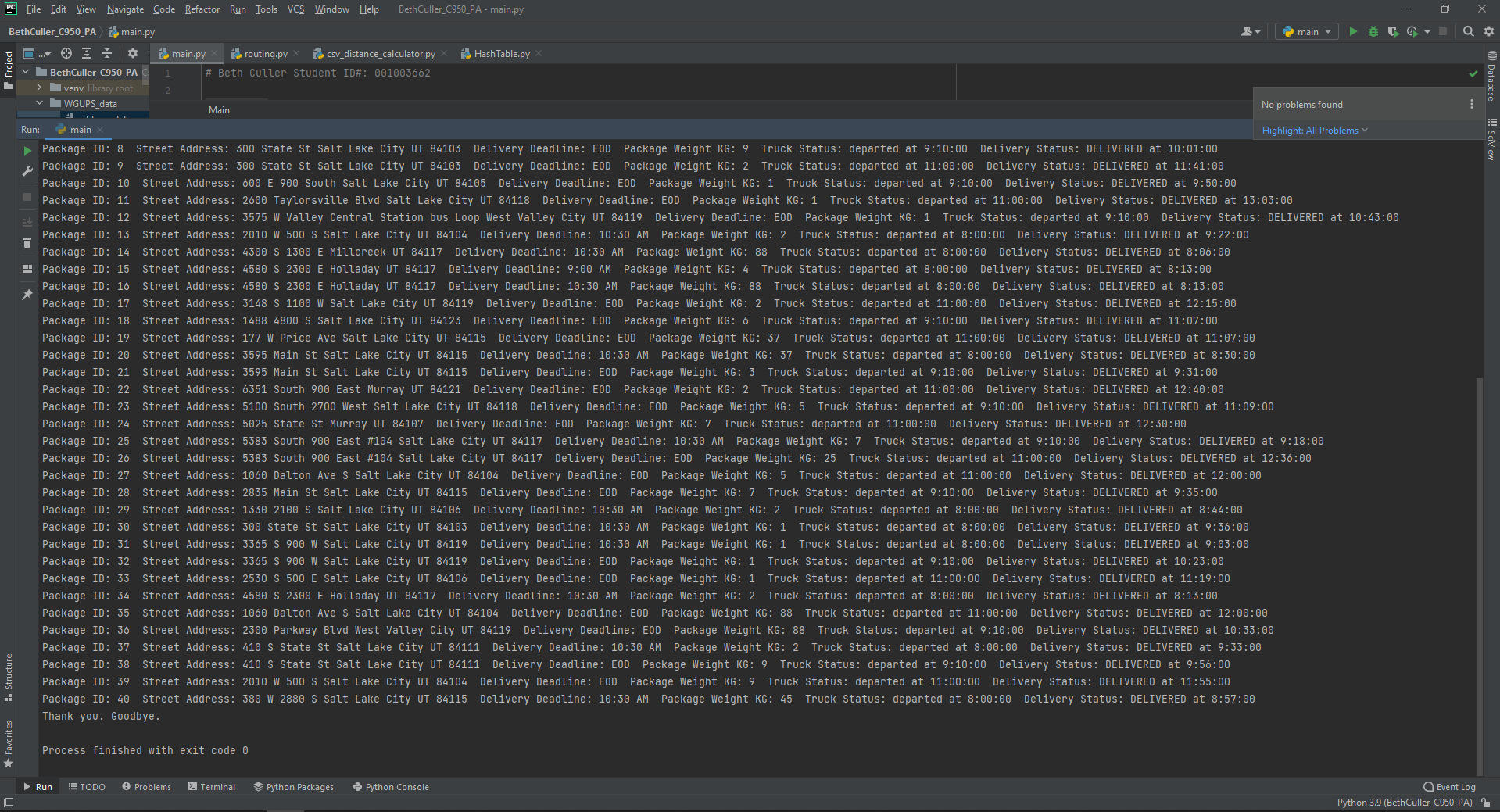Screen dimensions: 1500x812
Task: Click 'Process finished with exit code 0'
Action: [x=145, y=750]
